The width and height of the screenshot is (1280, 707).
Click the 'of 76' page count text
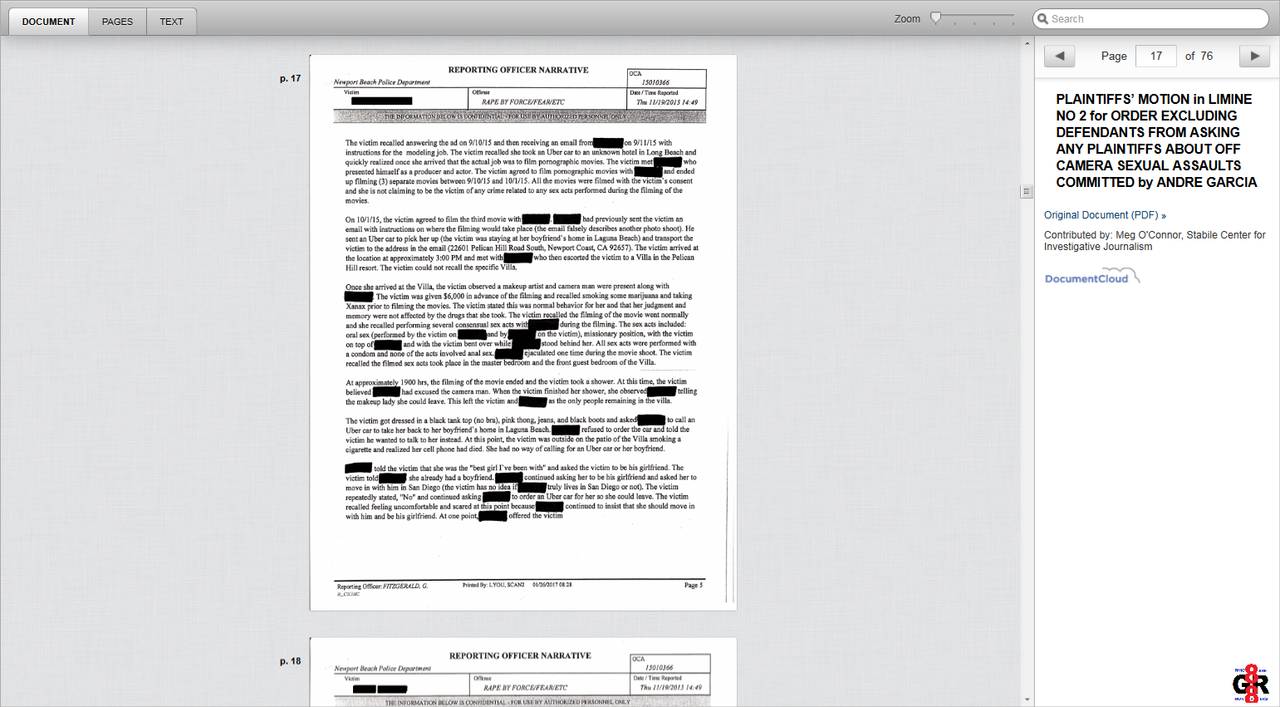pyautogui.click(x=1199, y=56)
